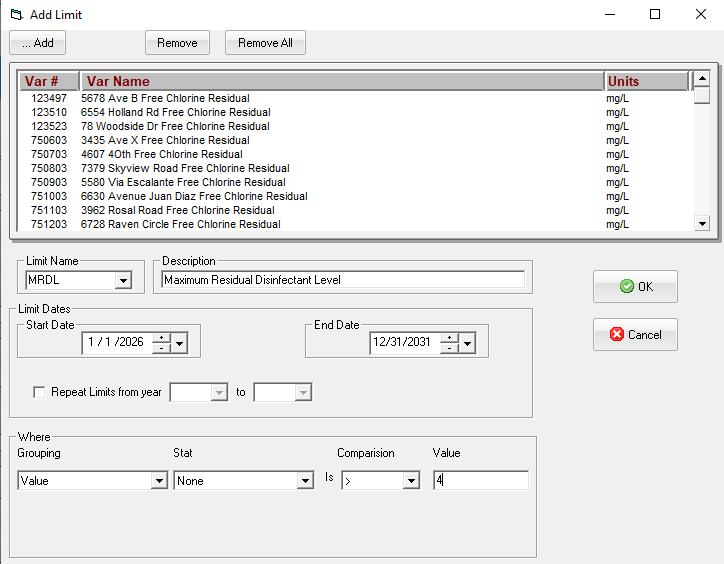Screen dimensions: 724x564
Task: Expand the Grouping dropdown
Action: tap(158, 481)
